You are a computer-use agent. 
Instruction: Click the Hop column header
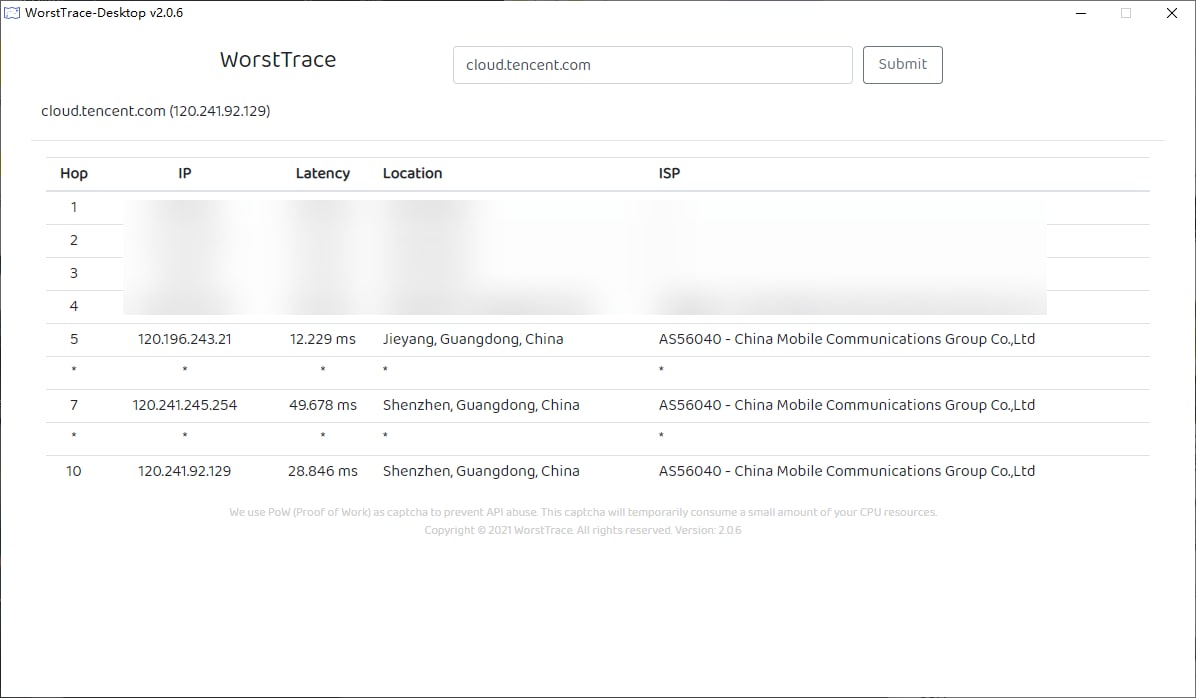(x=74, y=173)
